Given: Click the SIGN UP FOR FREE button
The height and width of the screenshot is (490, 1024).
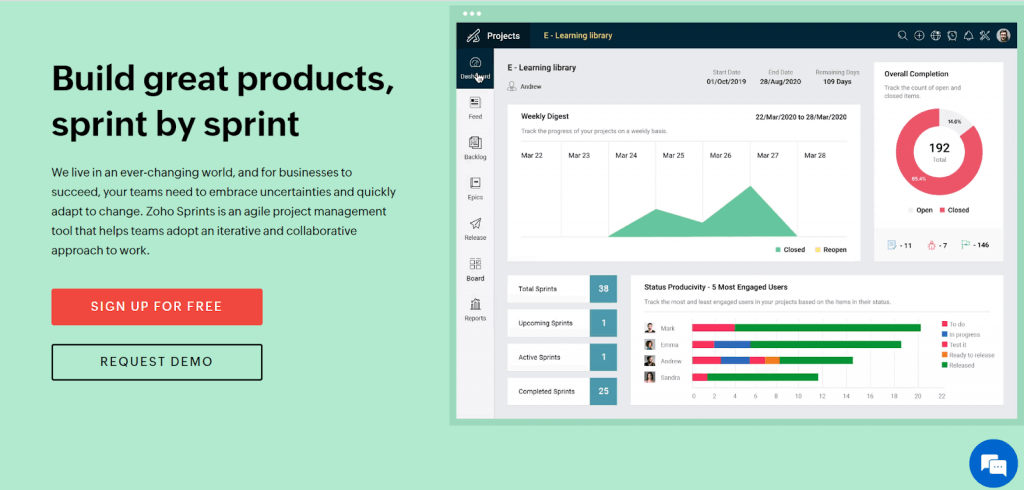Looking at the screenshot, I should [157, 306].
